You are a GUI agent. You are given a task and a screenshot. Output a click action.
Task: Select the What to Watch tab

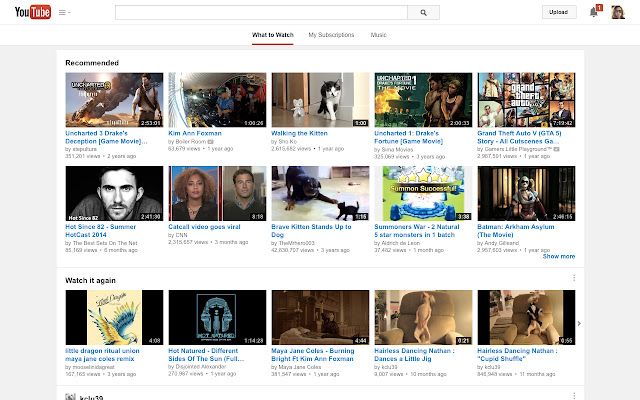pyautogui.click(x=273, y=35)
